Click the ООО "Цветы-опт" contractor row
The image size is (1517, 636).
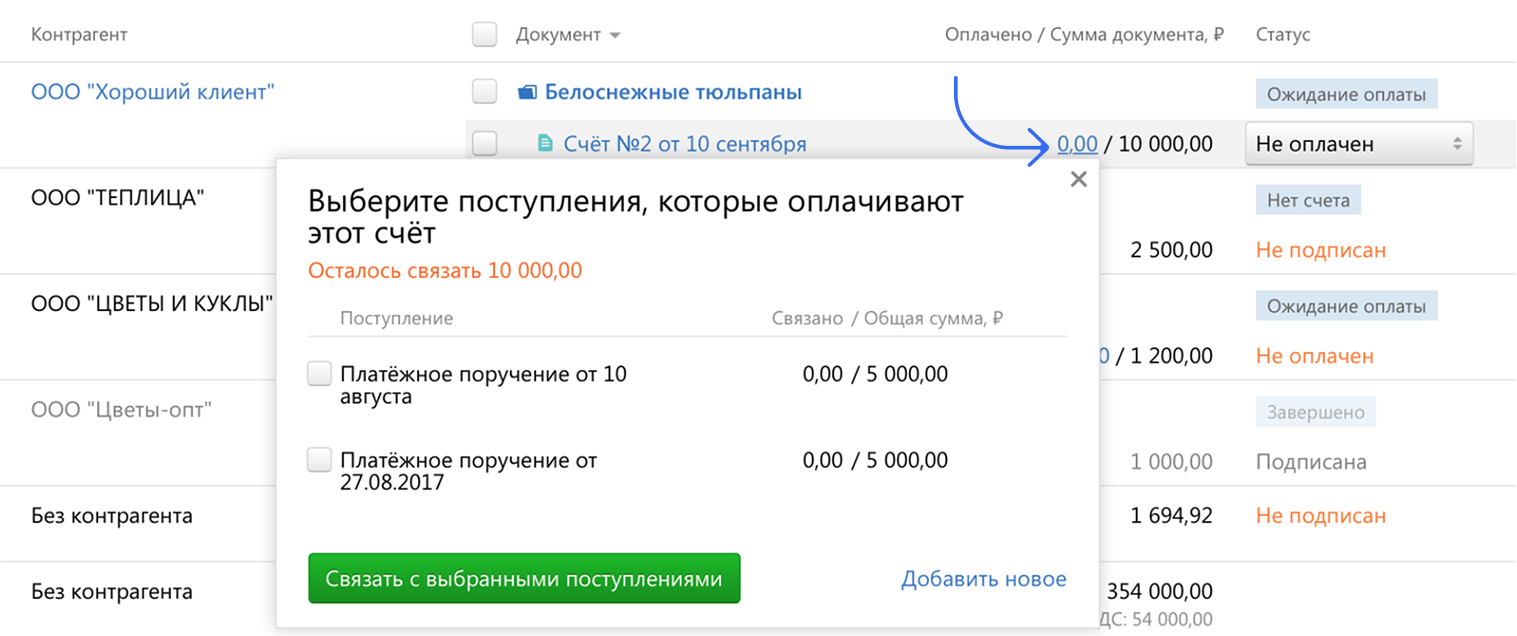point(121,410)
